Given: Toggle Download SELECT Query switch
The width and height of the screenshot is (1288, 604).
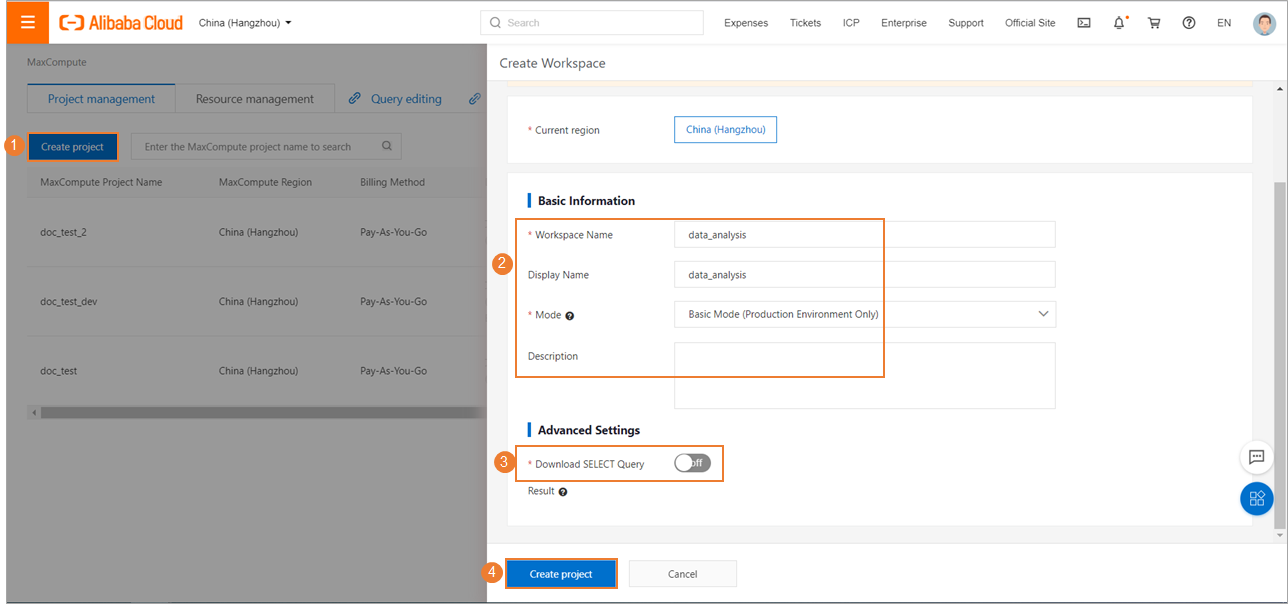Looking at the screenshot, I should point(692,463).
